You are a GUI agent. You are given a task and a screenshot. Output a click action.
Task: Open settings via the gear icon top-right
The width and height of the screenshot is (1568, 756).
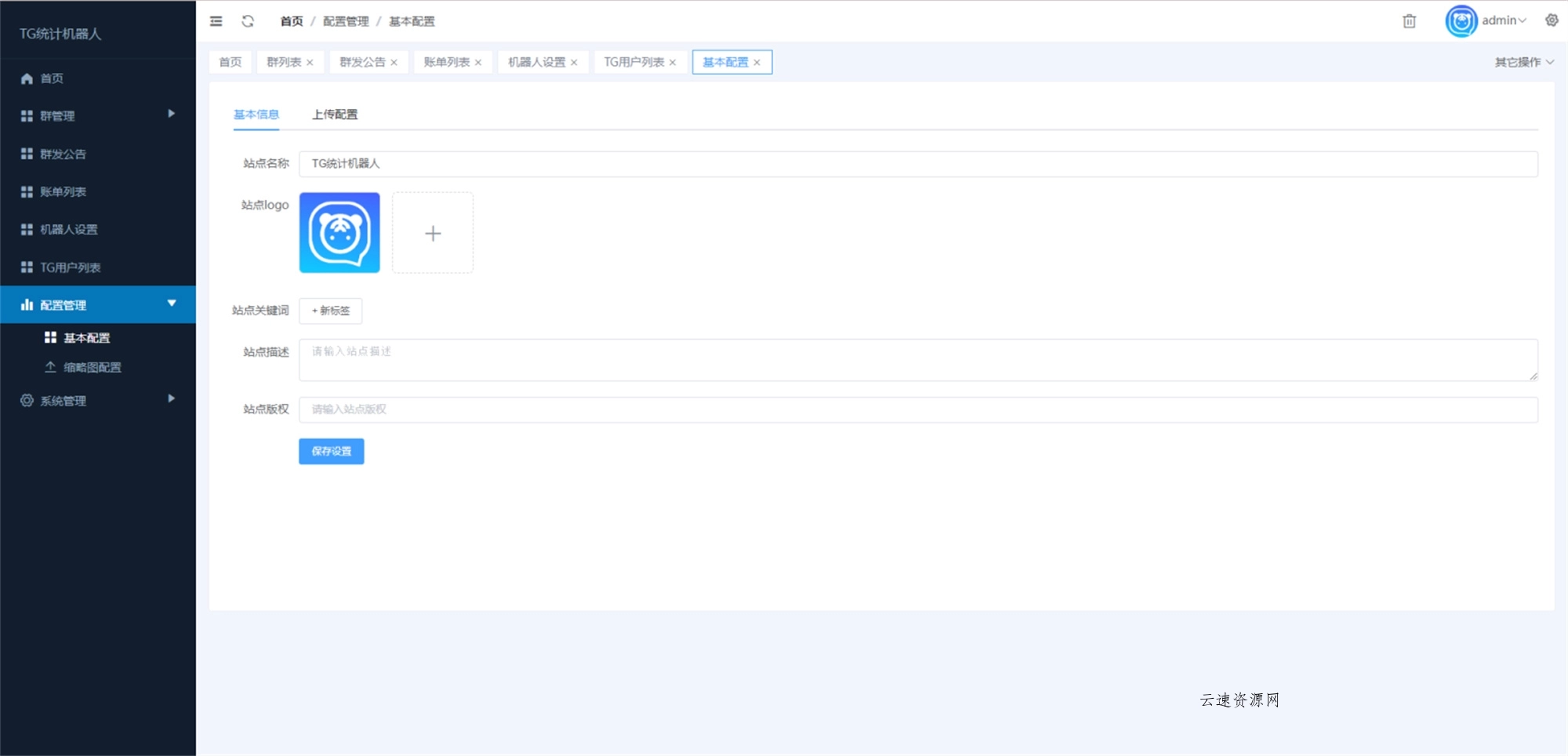pos(1551,21)
